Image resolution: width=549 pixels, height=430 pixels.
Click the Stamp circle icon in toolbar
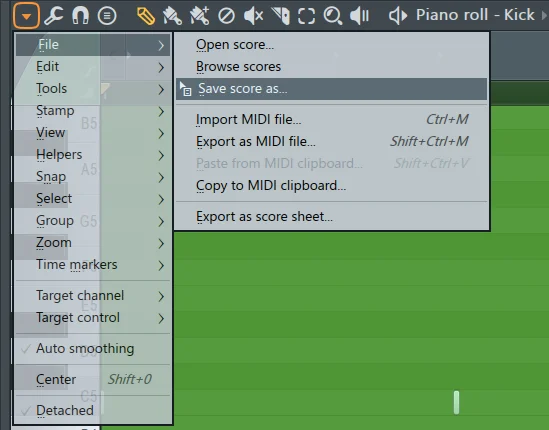click(107, 16)
